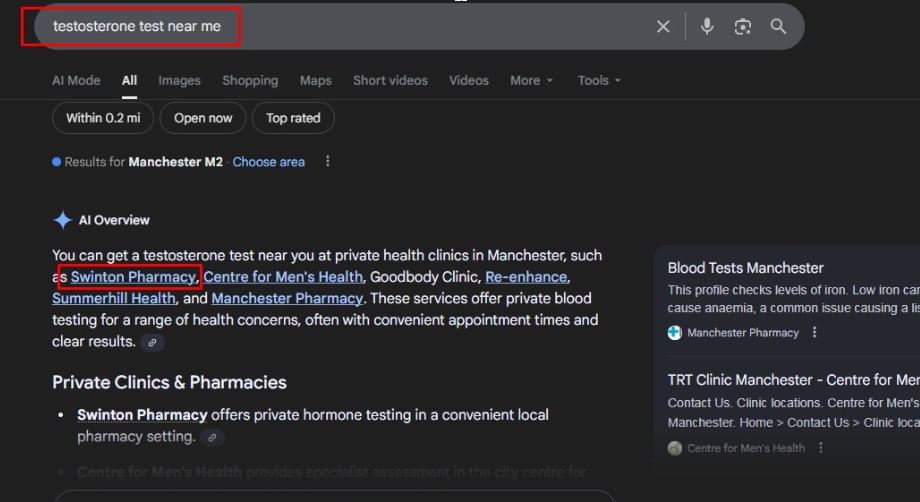
Task: Switch to the Maps tab
Action: (x=315, y=81)
